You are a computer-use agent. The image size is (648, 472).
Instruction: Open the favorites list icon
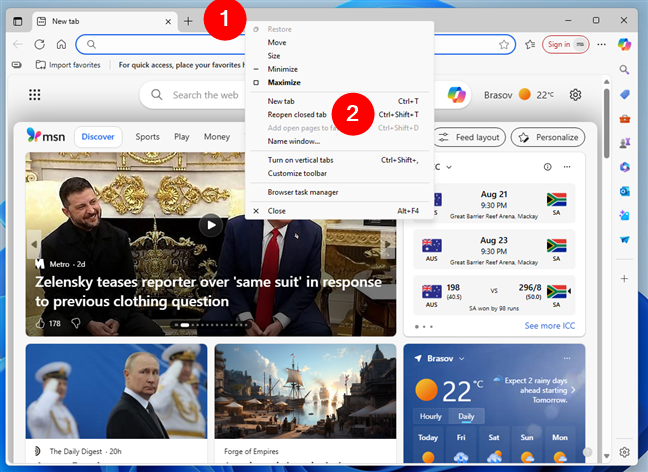pos(530,44)
